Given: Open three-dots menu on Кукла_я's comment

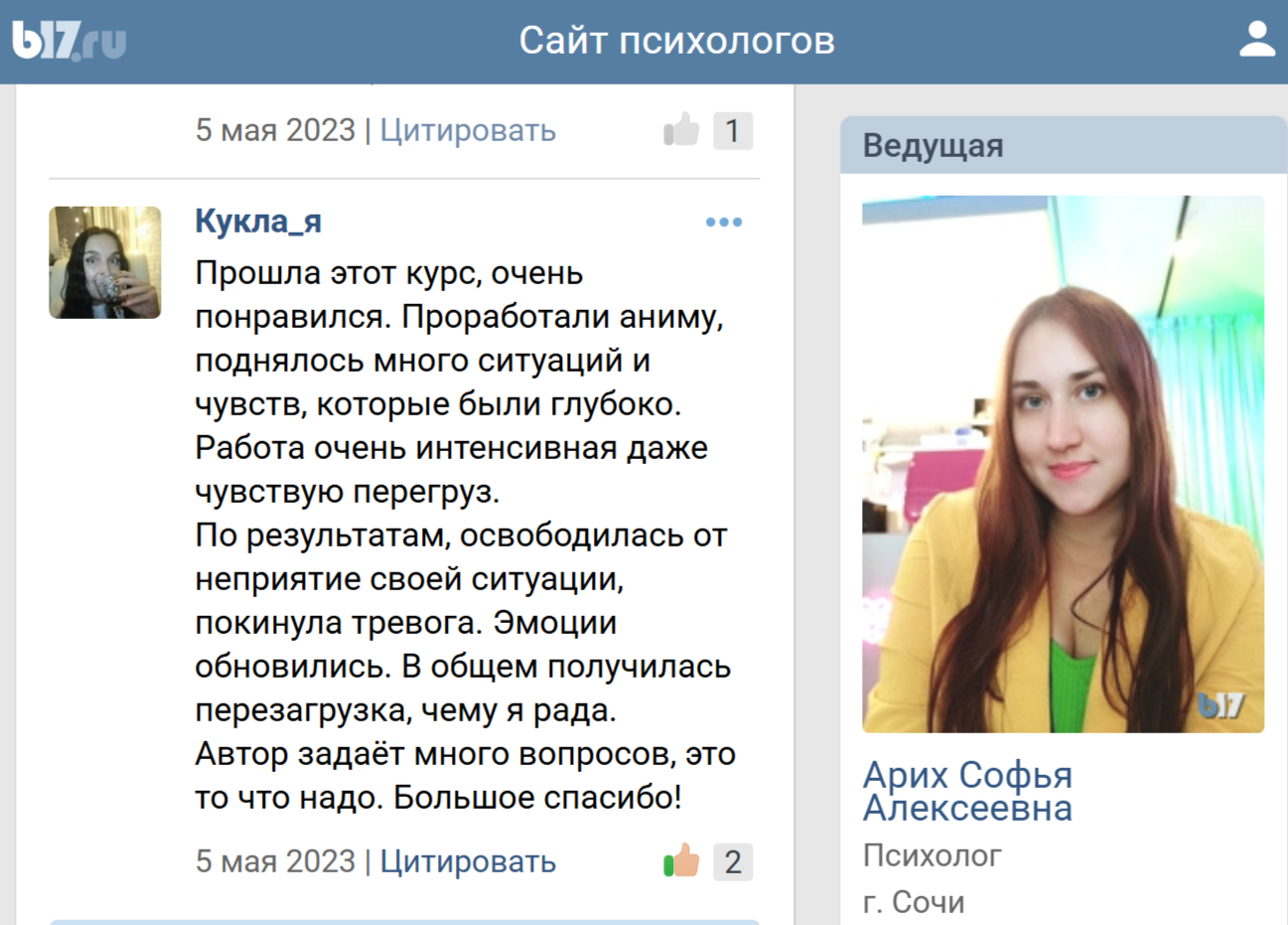Looking at the screenshot, I should coord(723,223).
